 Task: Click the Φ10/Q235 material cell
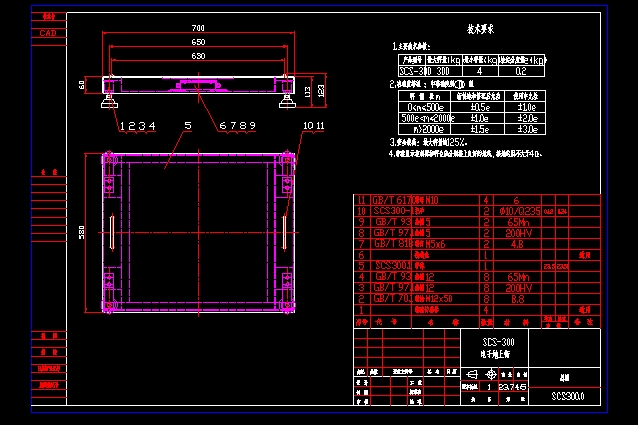point(520,211)
